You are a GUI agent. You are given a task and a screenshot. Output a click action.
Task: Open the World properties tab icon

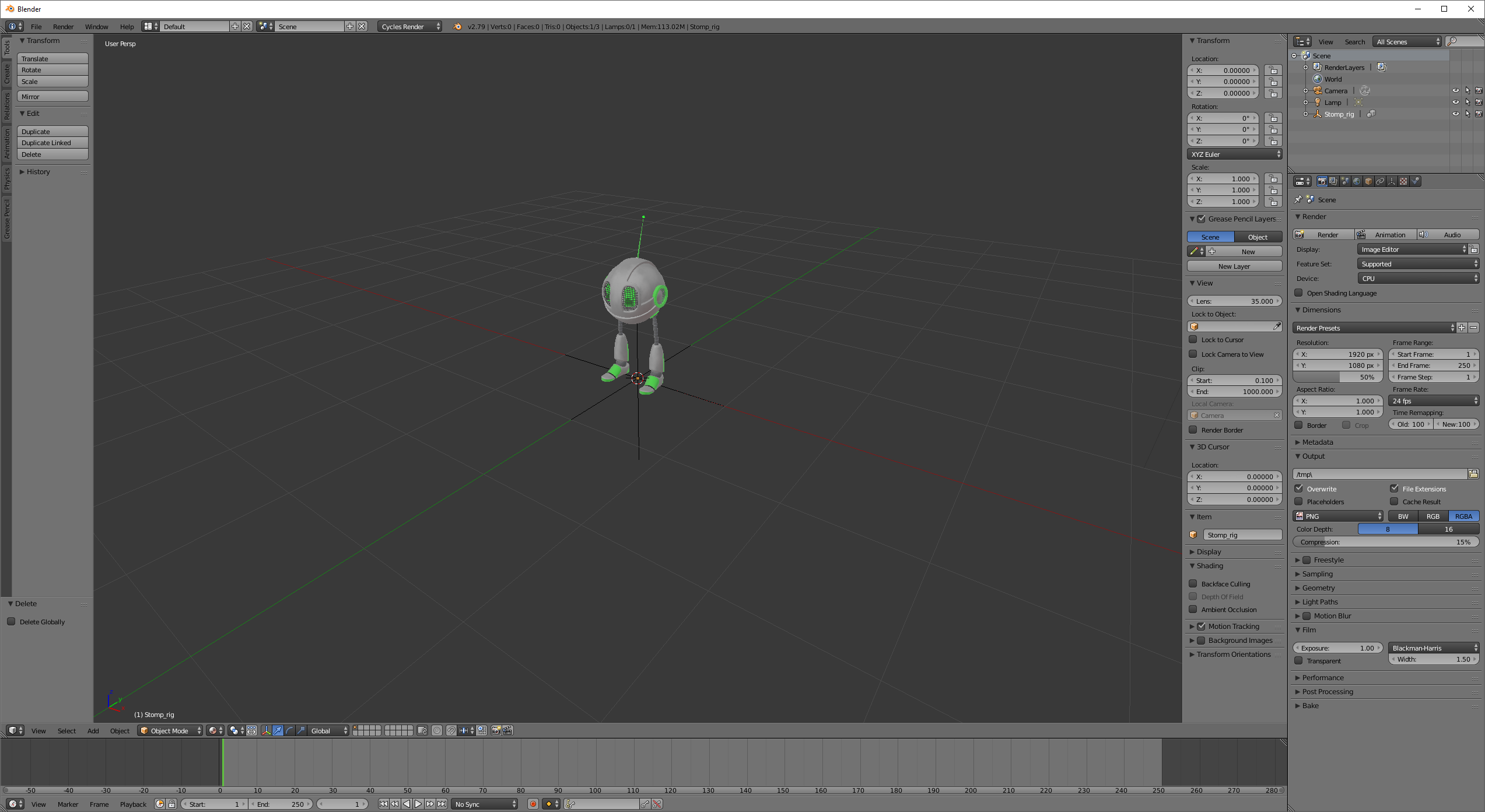[x=1357, y=181]
